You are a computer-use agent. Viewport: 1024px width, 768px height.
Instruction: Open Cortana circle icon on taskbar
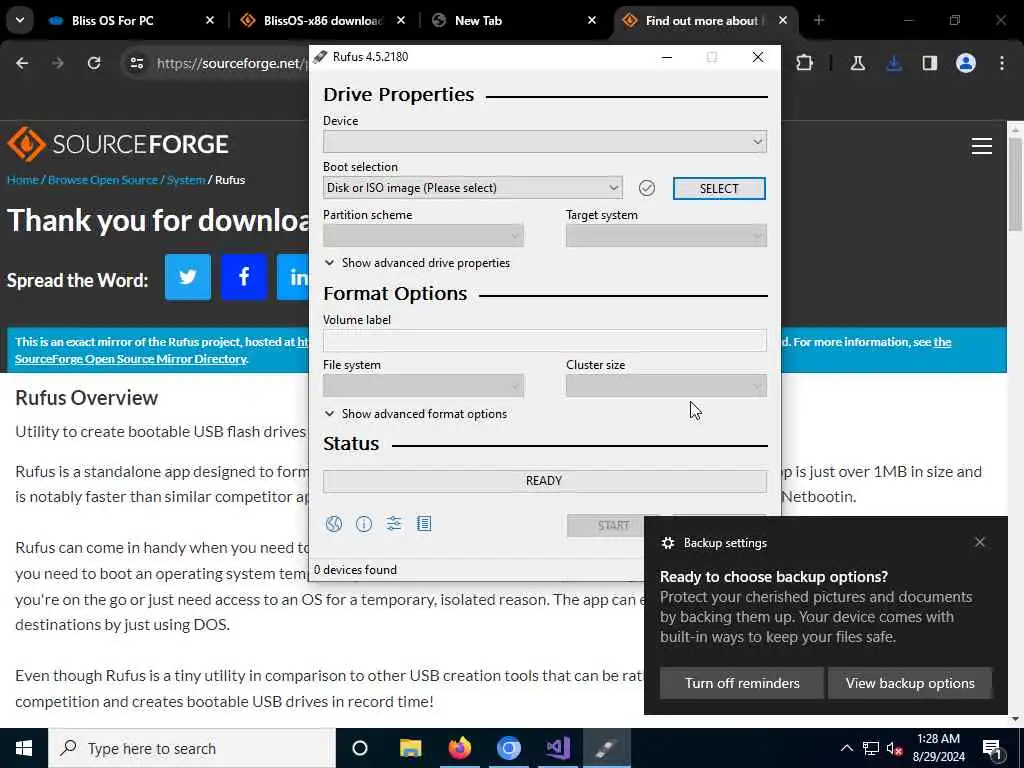[360, 748]
